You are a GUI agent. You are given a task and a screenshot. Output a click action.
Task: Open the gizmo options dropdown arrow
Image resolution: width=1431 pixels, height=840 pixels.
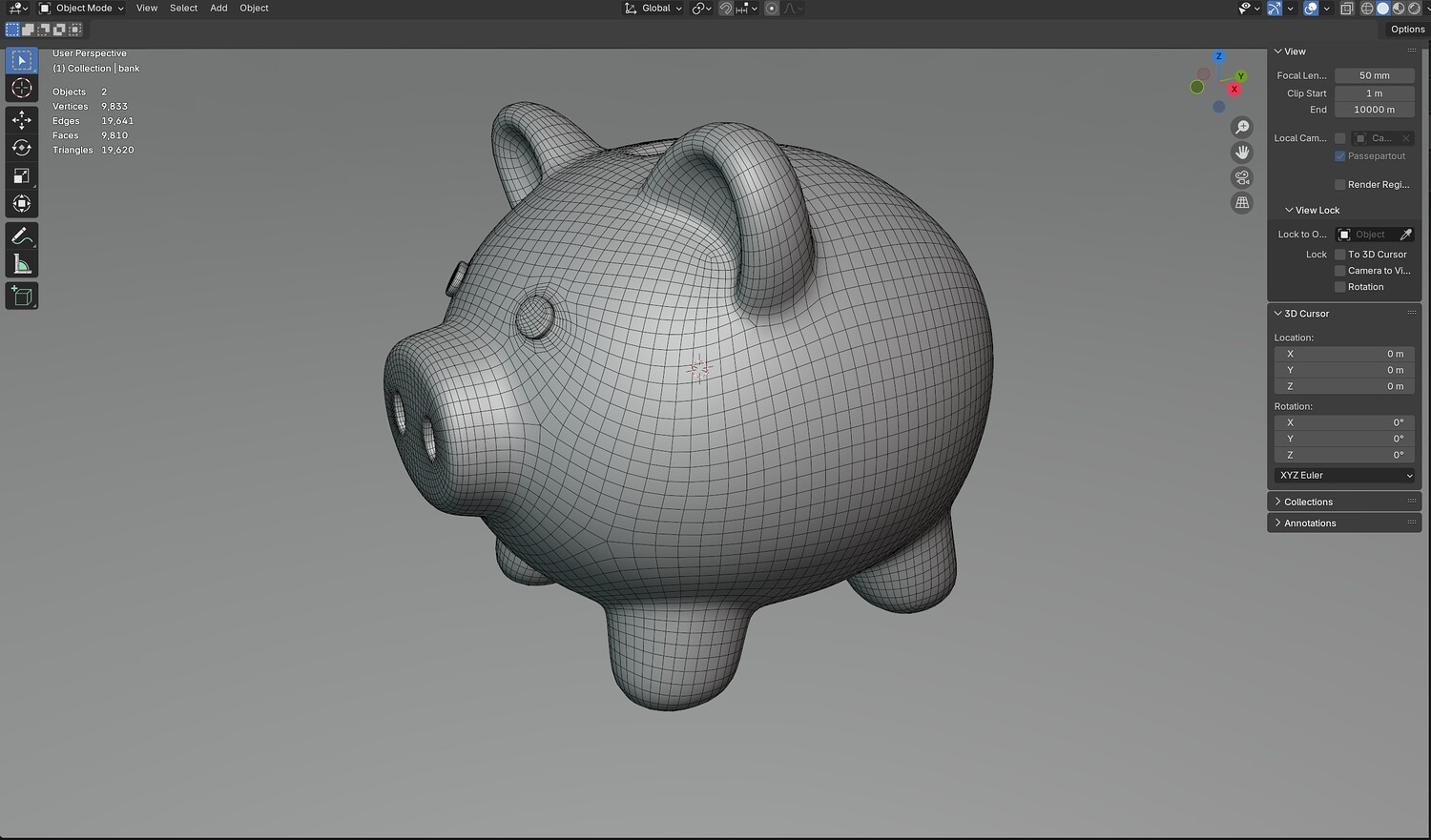(x=1290, y=9)
